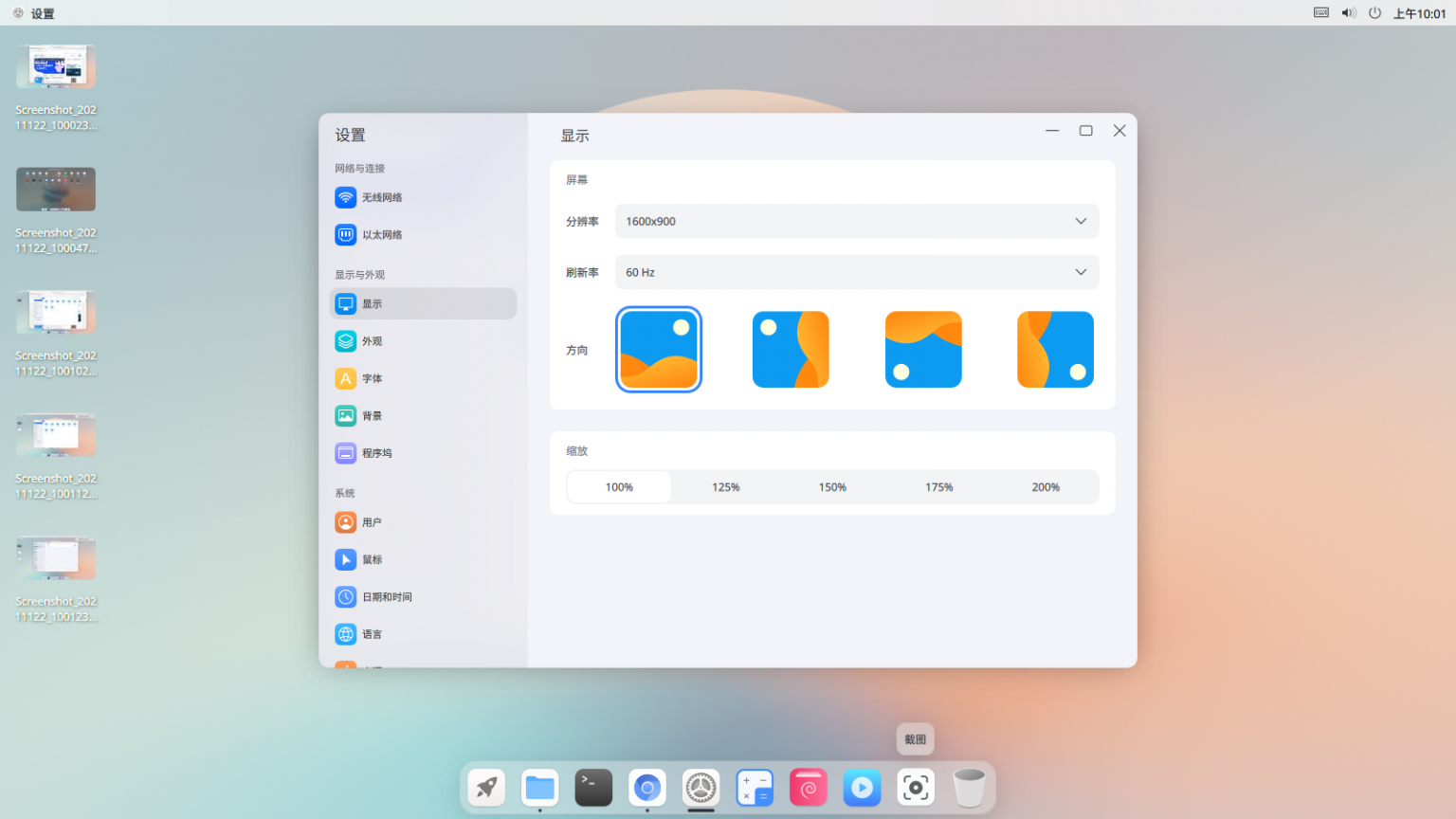
Task: Select 外观 in the settings sidebar
Action: (x=372, y=340)
